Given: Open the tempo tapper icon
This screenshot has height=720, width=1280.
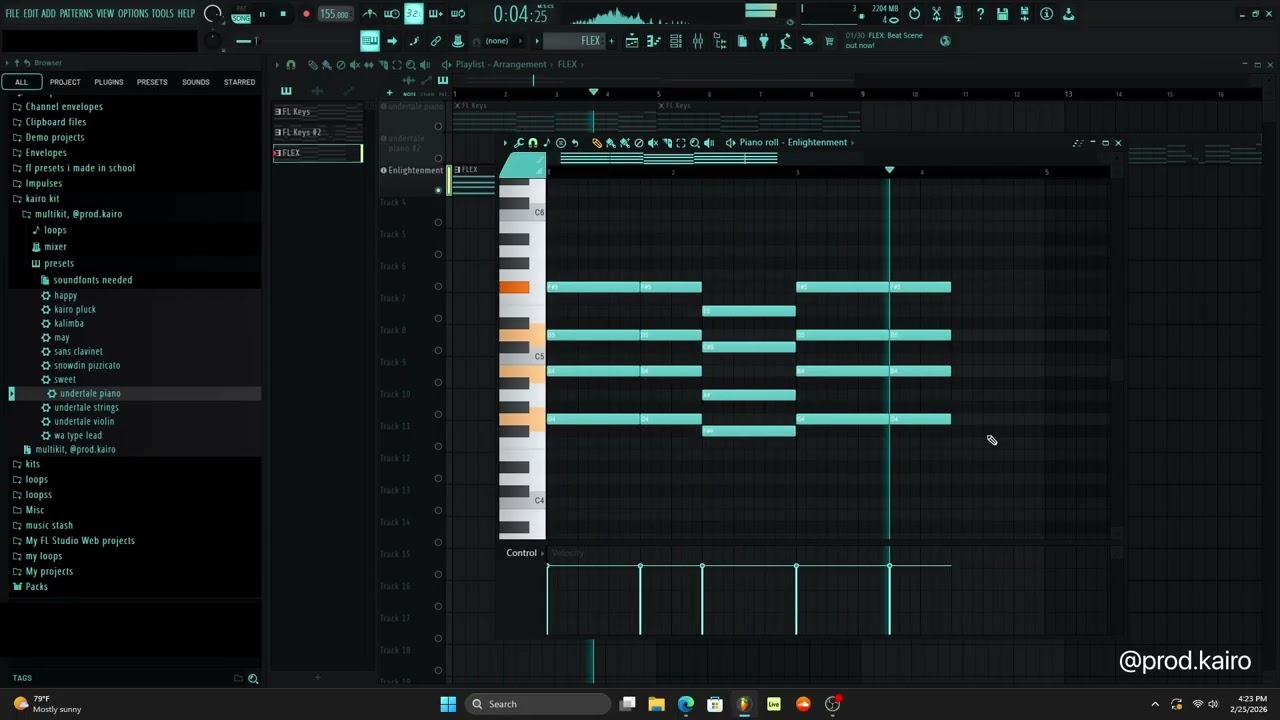Looking at the screenshot, I should point(786,41).
